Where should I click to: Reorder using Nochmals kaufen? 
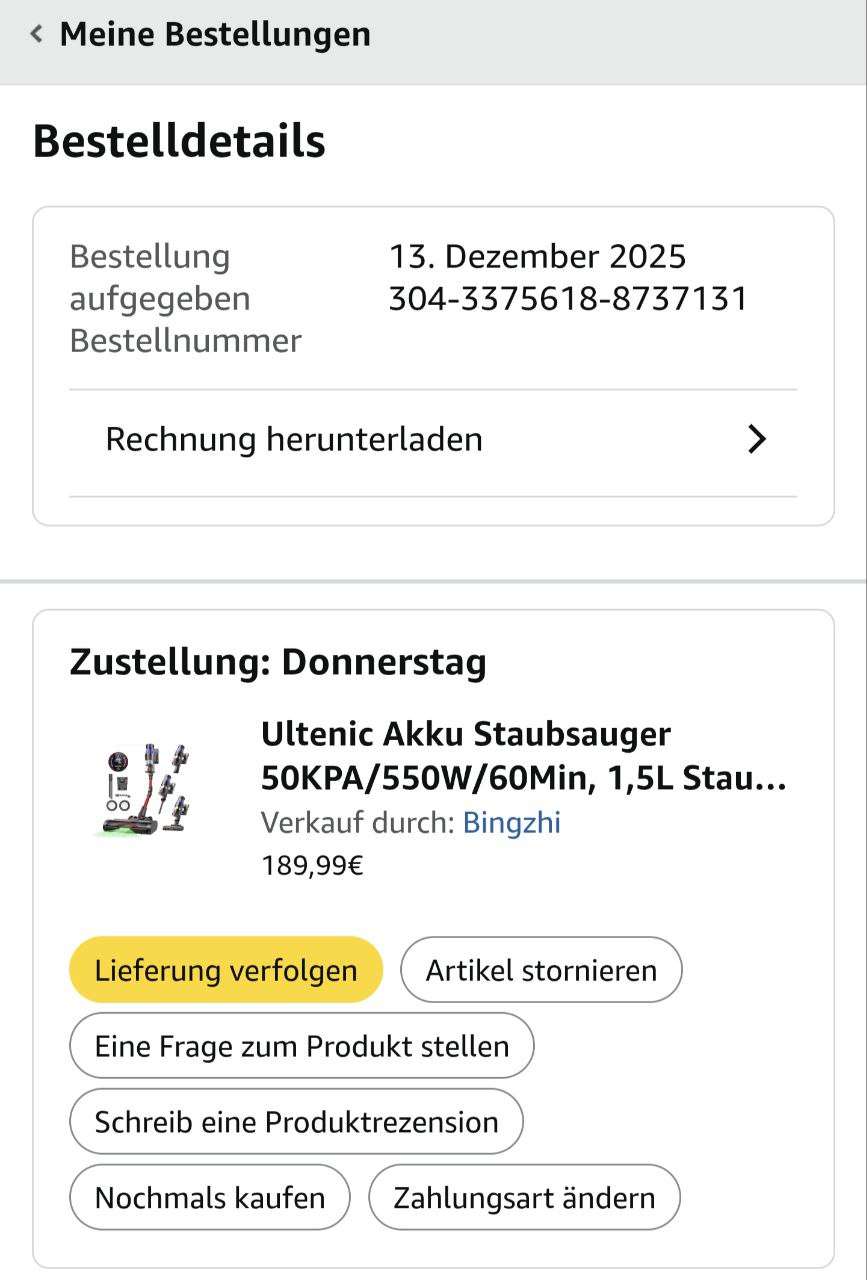pos(210,1198)
